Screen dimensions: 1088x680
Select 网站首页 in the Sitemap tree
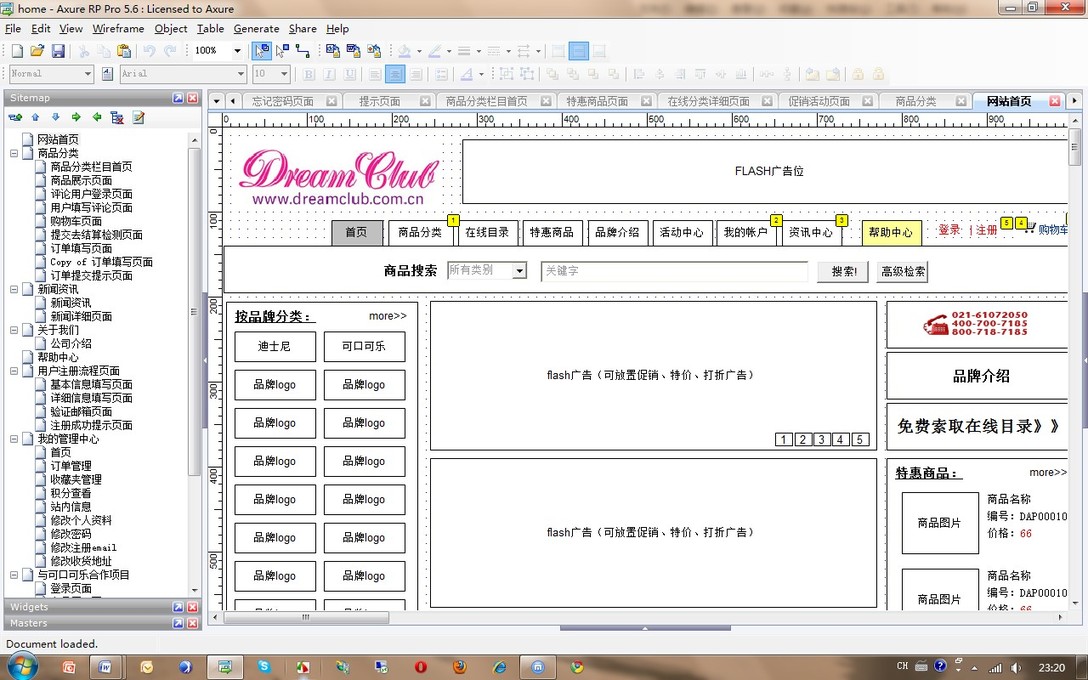(58, 139)
